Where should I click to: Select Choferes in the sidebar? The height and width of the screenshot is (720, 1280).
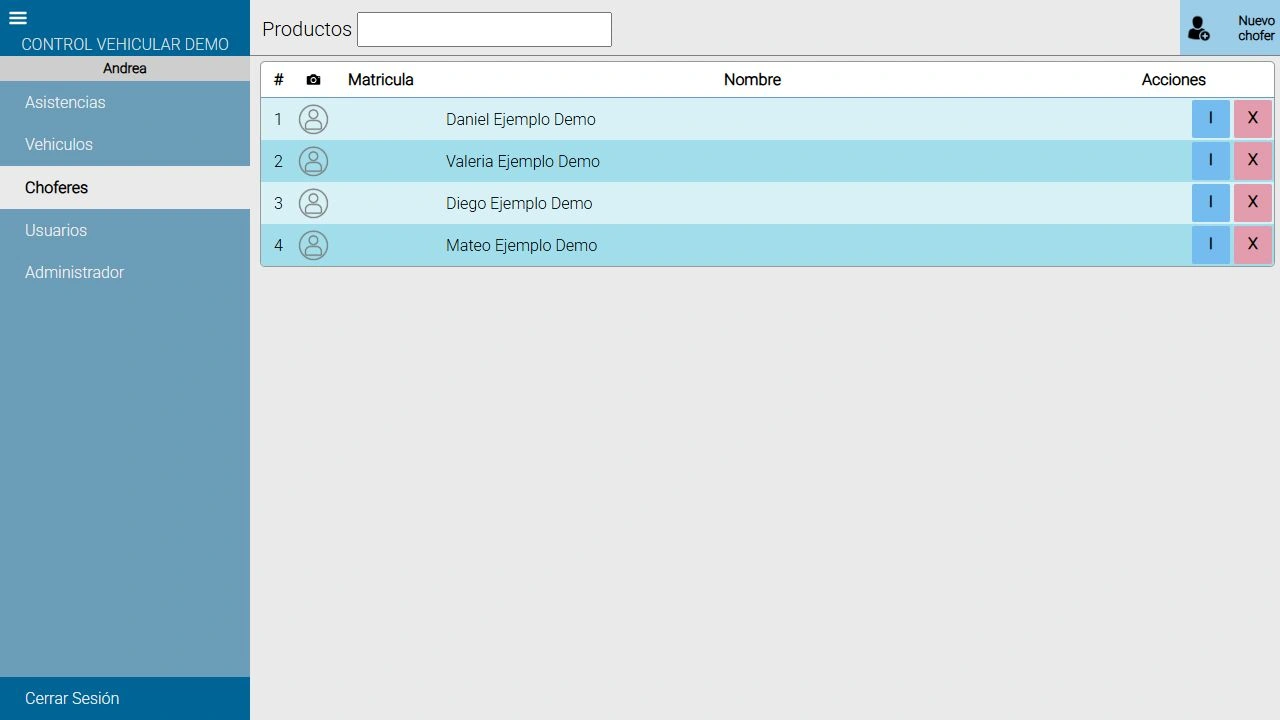point(125,187)
